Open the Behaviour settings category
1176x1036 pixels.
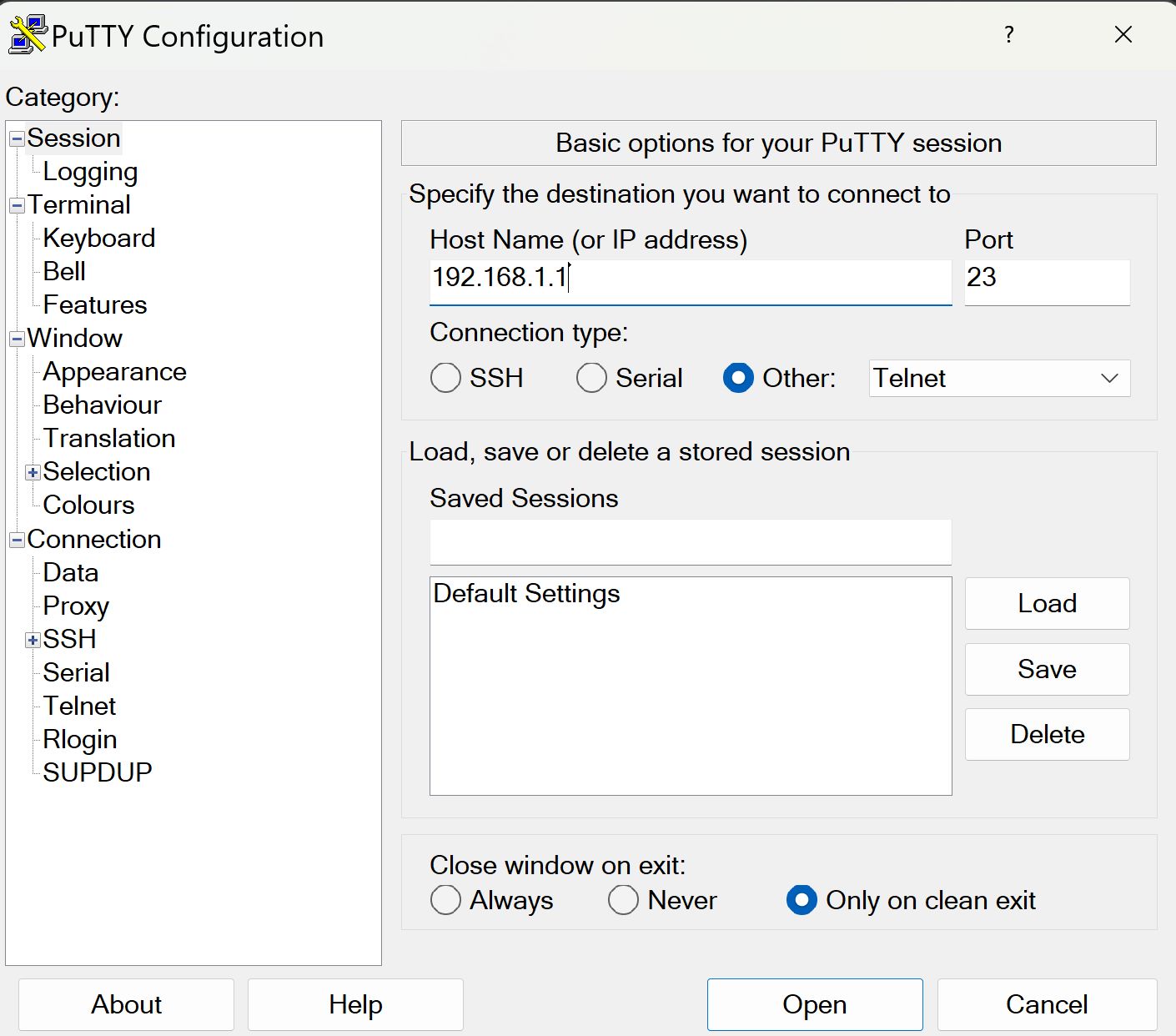coord(102,405)
